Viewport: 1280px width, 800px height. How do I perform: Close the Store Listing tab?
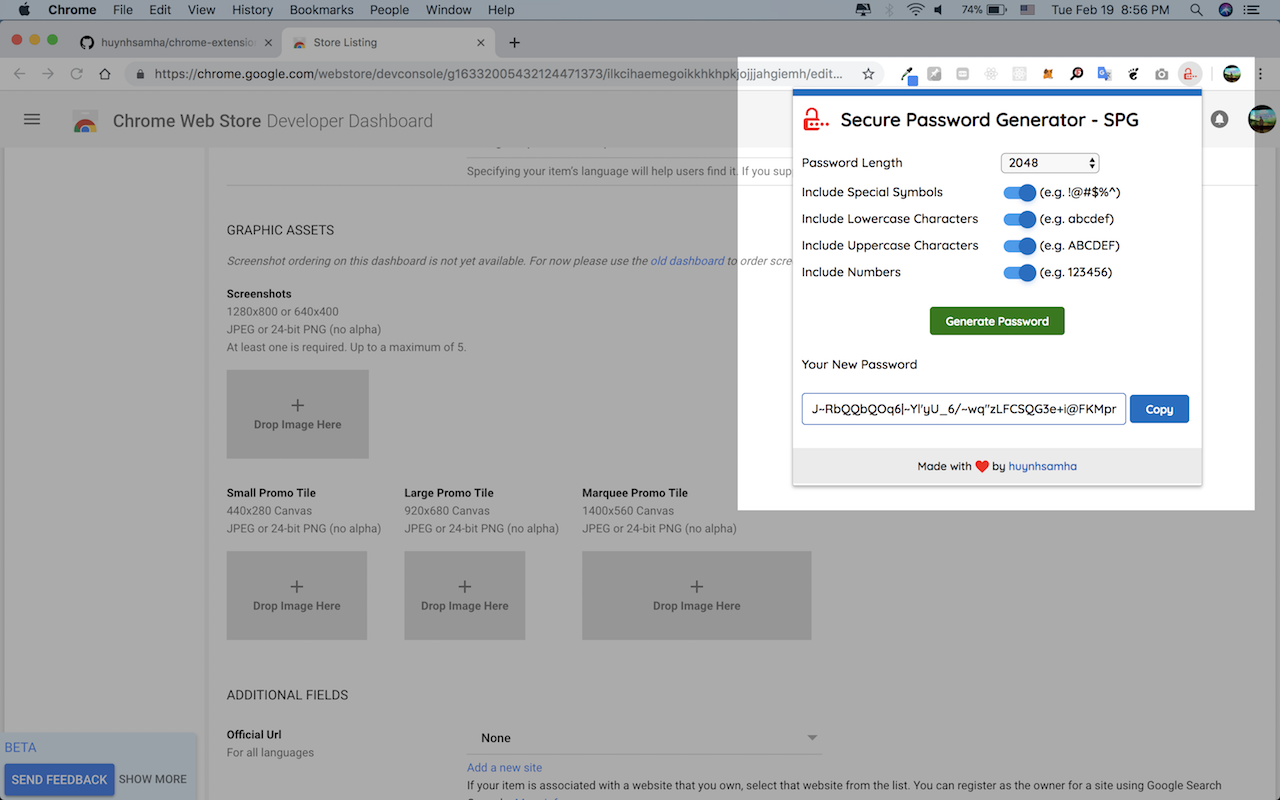pyautogui.click(x=481, y=43)
